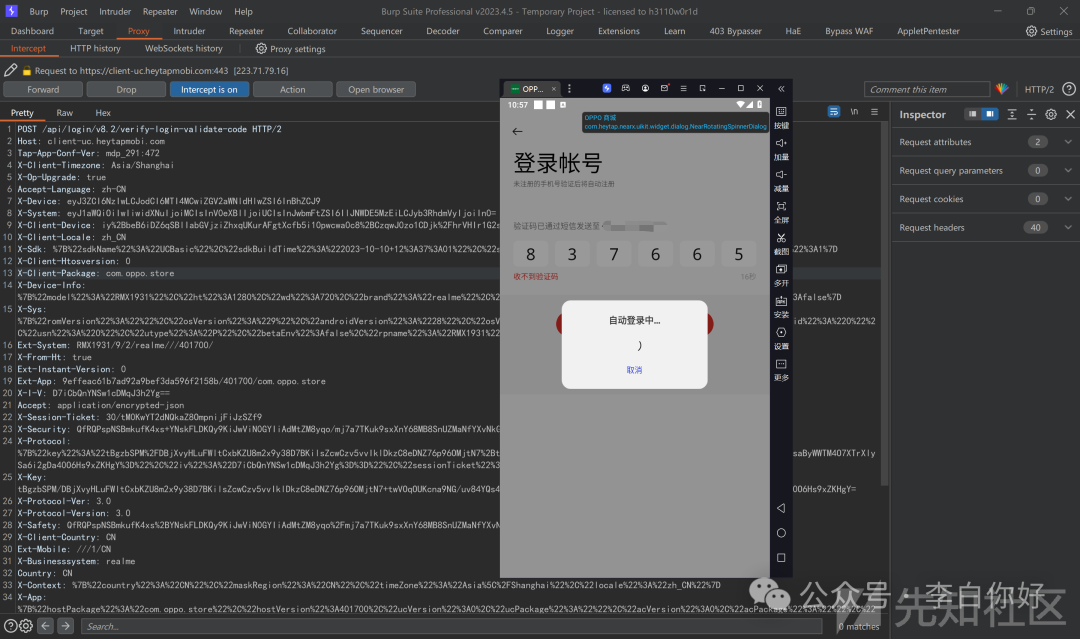The width and height of the screenshot is (1080, 639).
Task: Click the pencil edit icon beside request URL
Action: tap(10, 70)
